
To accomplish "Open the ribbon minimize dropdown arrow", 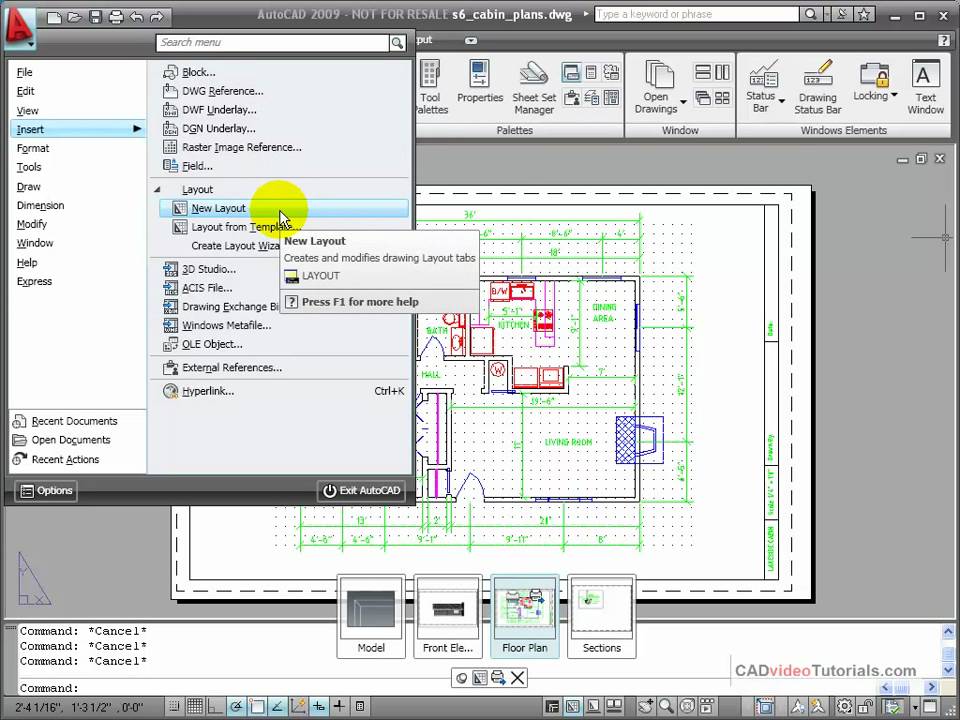I will (x=470, y=40).
